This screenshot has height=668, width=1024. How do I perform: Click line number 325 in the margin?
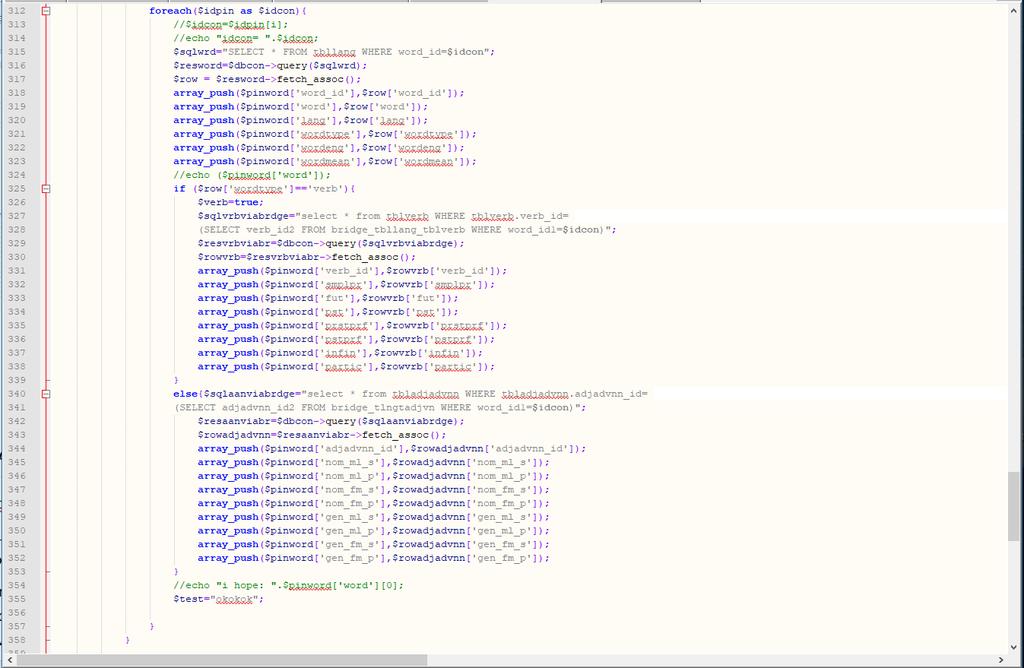pyautogui.click(x=17, y=189)
